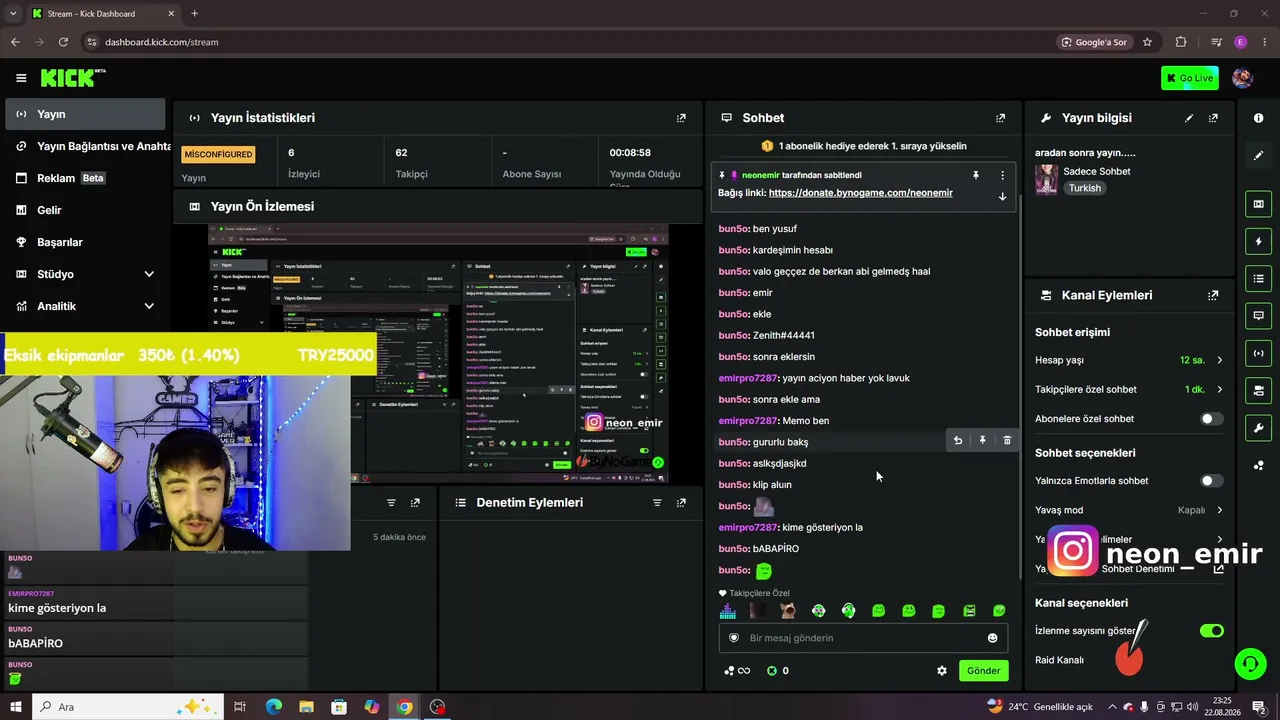The width and height of the screenshot is (1280, 720).
Task: Pop out the Yayın bilgisi panel
Action: [1213, 118]
